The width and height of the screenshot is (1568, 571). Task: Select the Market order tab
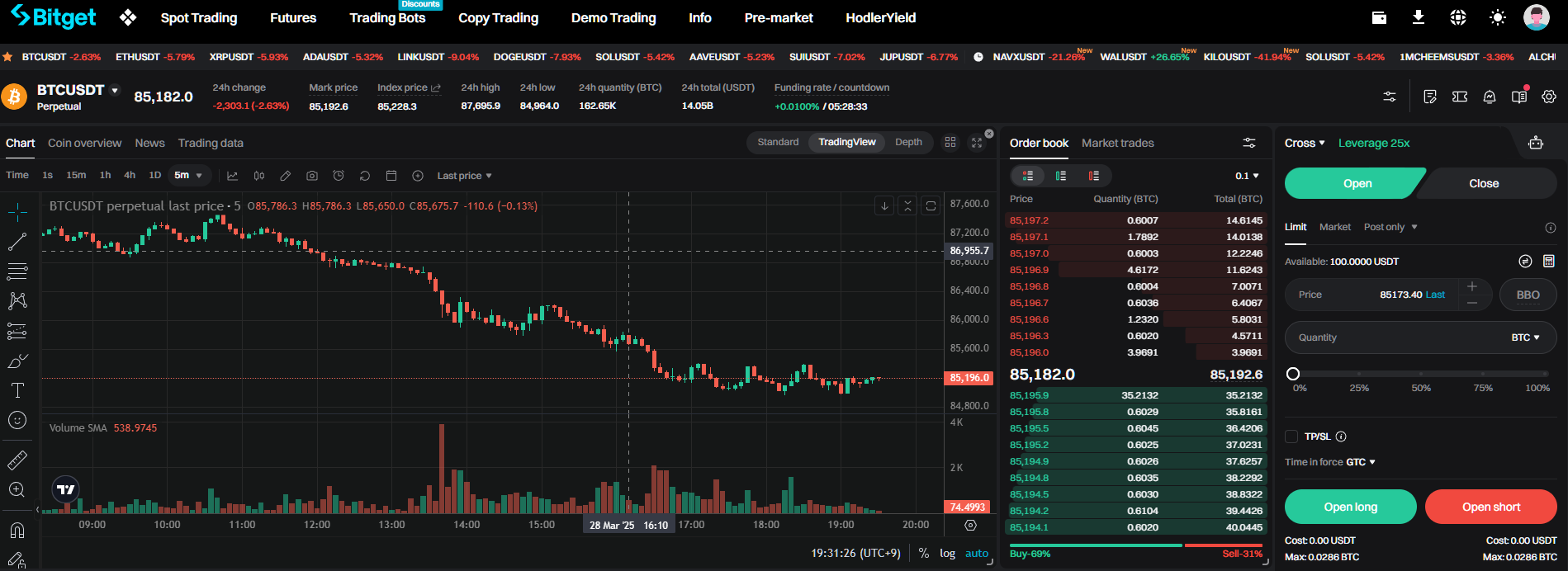point(1335,227)
